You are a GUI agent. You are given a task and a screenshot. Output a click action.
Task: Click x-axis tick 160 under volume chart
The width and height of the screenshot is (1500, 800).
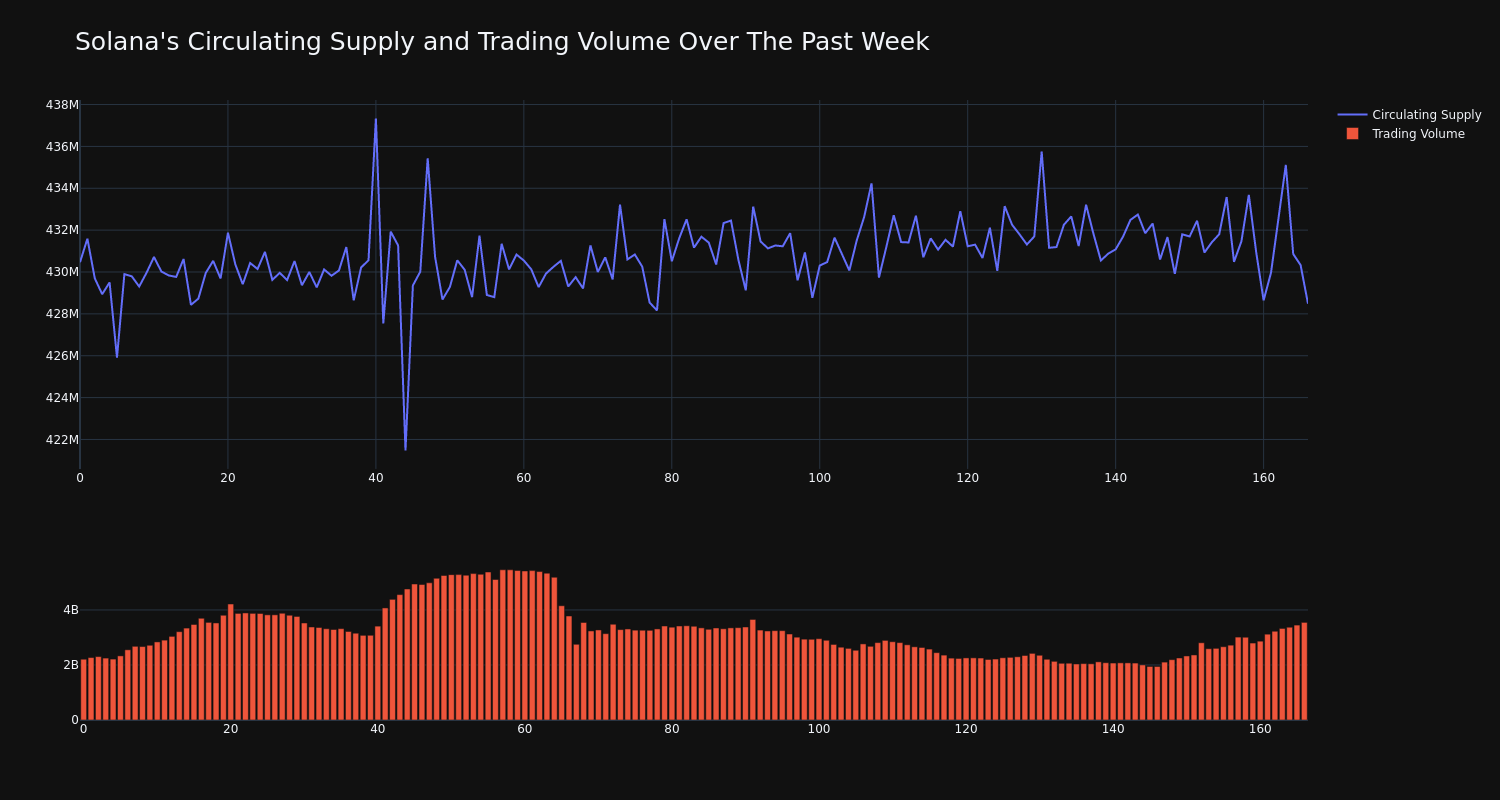[x=1260, y=729]
